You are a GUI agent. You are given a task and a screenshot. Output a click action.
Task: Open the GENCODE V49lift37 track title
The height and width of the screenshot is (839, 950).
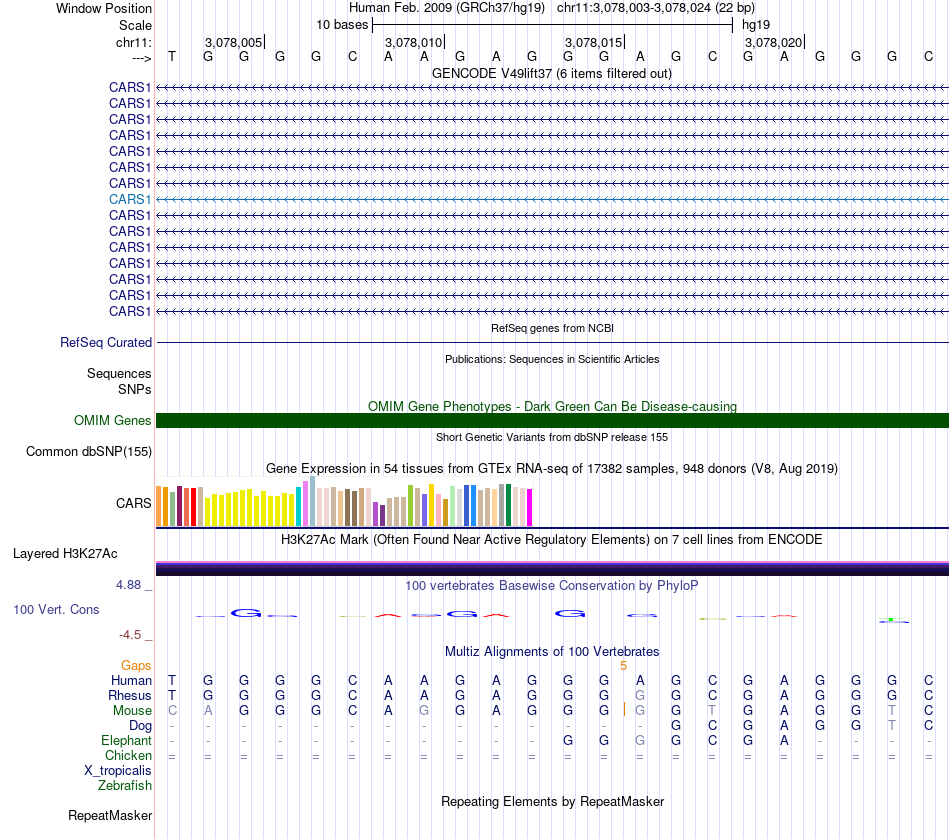[x=551, y=73]
